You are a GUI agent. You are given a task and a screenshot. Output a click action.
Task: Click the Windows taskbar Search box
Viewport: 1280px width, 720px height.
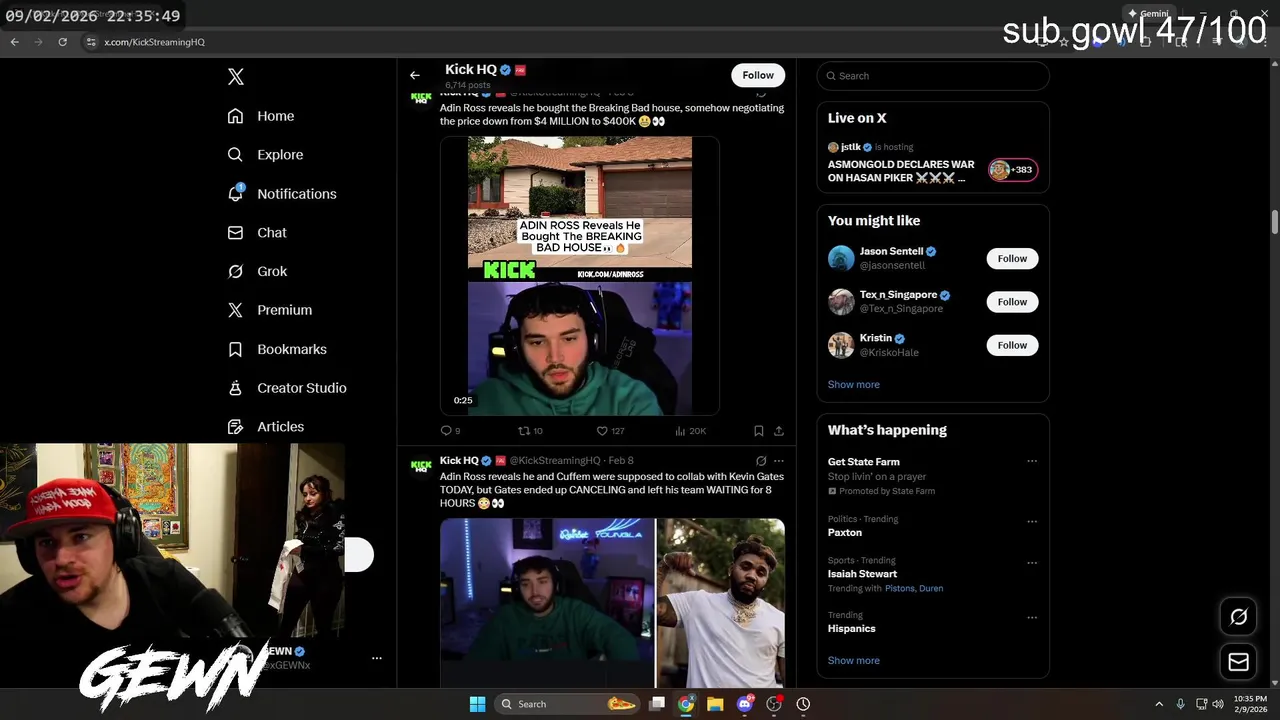coord(567,704)
